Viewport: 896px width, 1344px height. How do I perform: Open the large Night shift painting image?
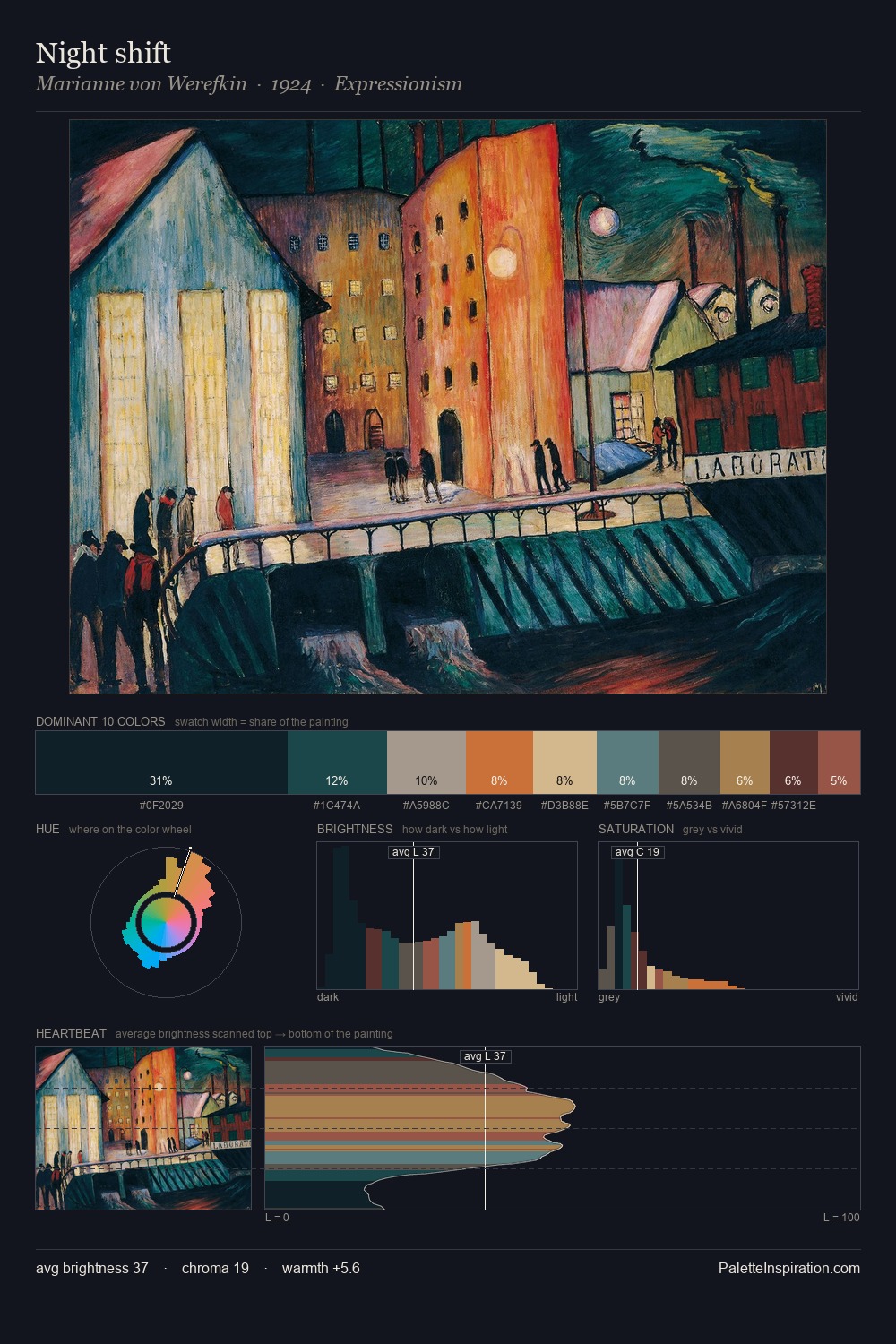pyautogui.click(x=448, y=407)
